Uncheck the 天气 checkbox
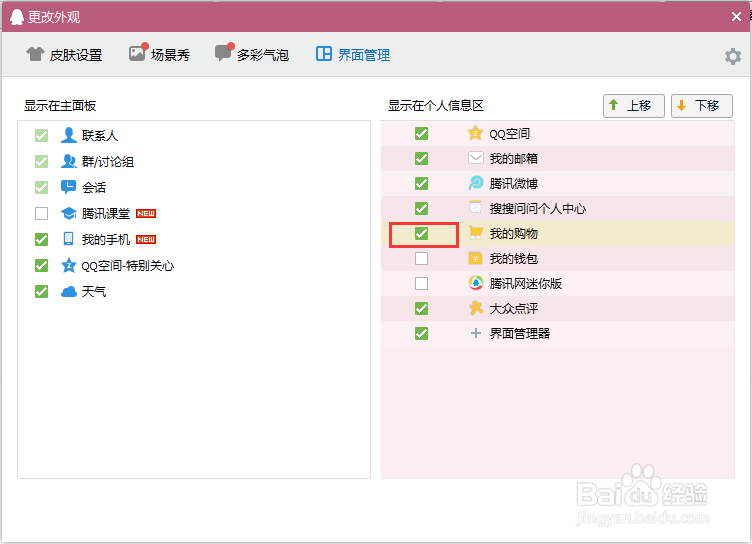752x544 pixels. [x=42, y=291]
